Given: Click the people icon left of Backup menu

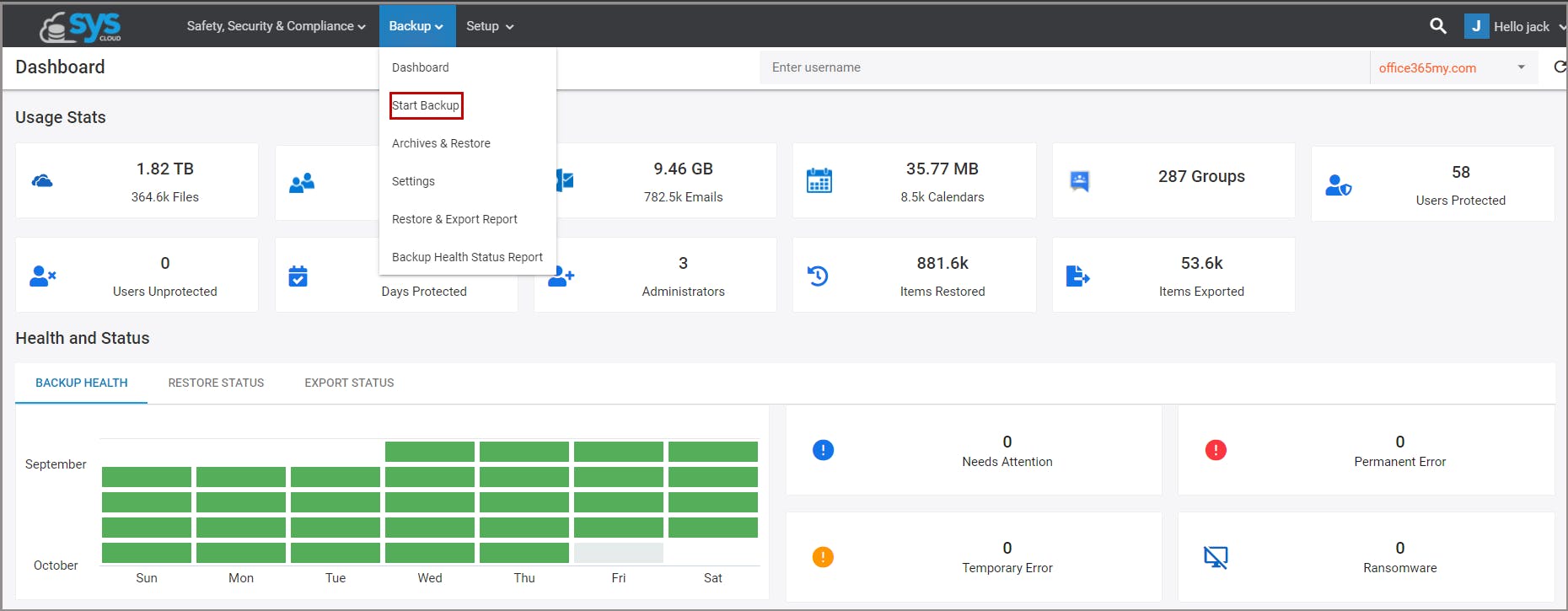Looking at the screenshot, I should click(302, 183).
